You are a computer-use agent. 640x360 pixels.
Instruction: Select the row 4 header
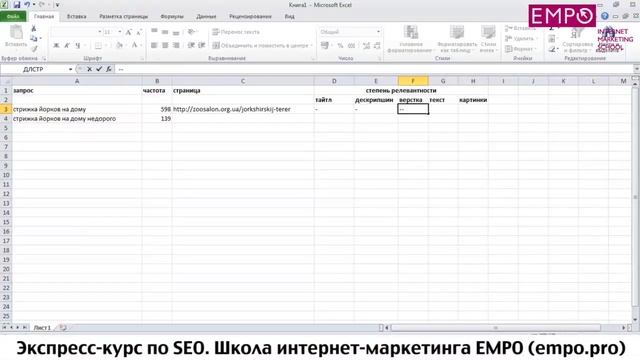6,118
